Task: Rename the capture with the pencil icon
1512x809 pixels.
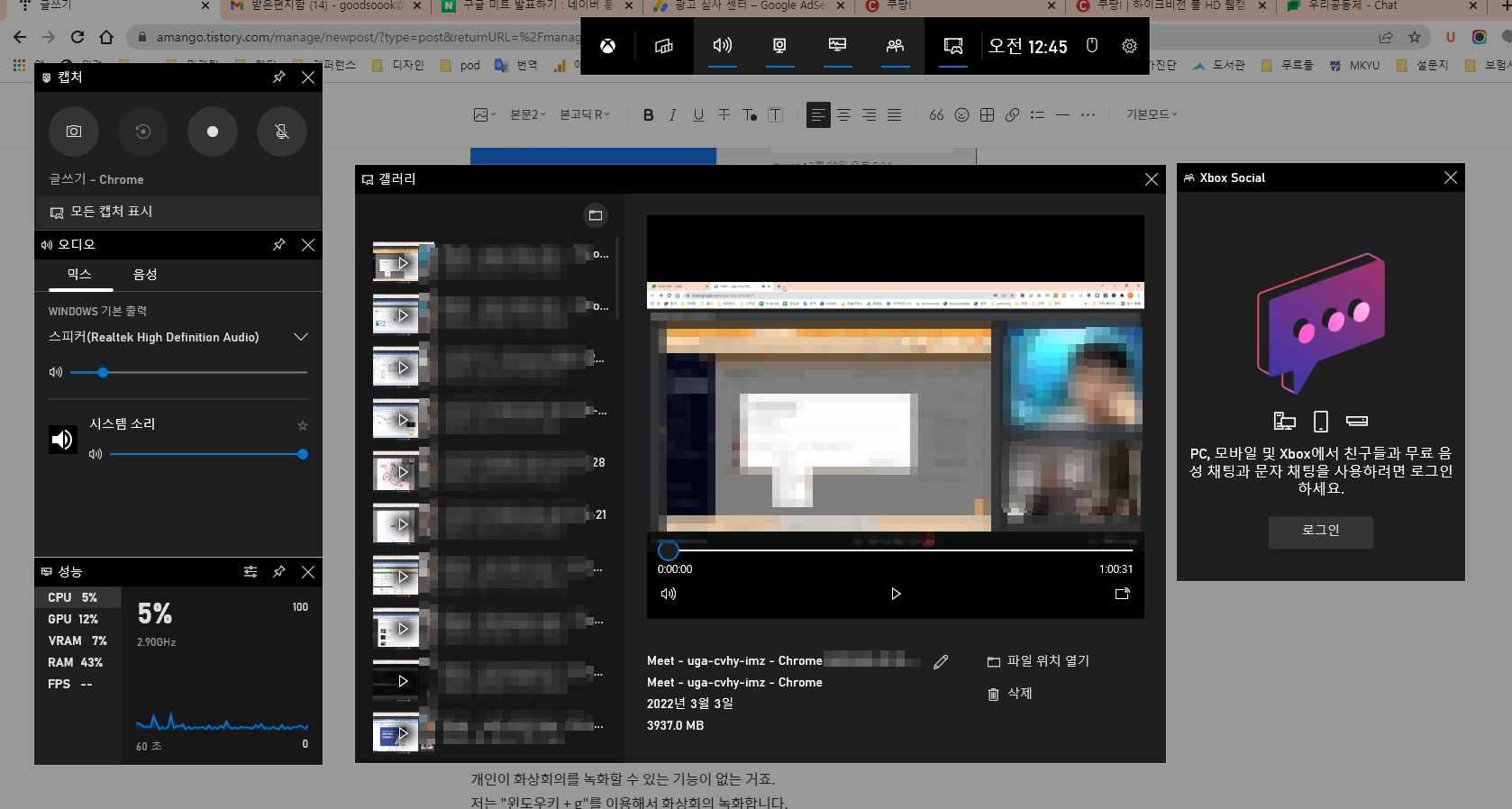Action: (x=941, y=662)
